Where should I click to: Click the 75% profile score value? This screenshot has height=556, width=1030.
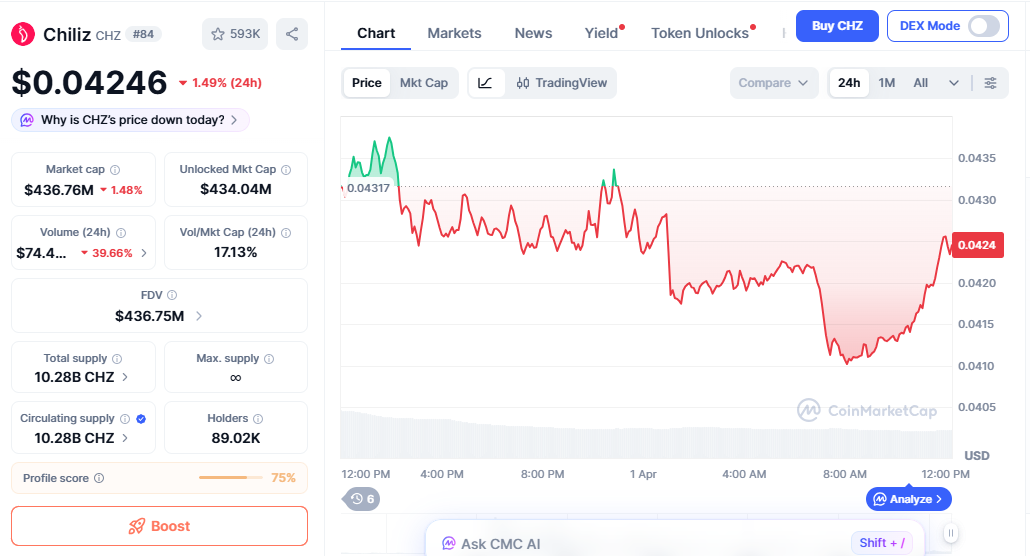[283, 478]
